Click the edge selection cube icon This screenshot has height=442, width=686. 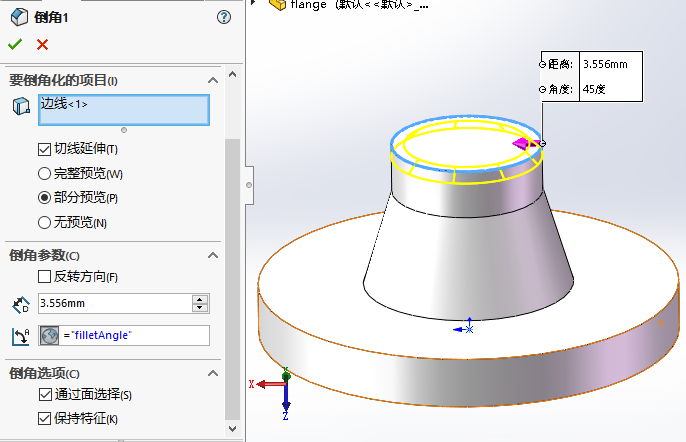coord(22,108)
